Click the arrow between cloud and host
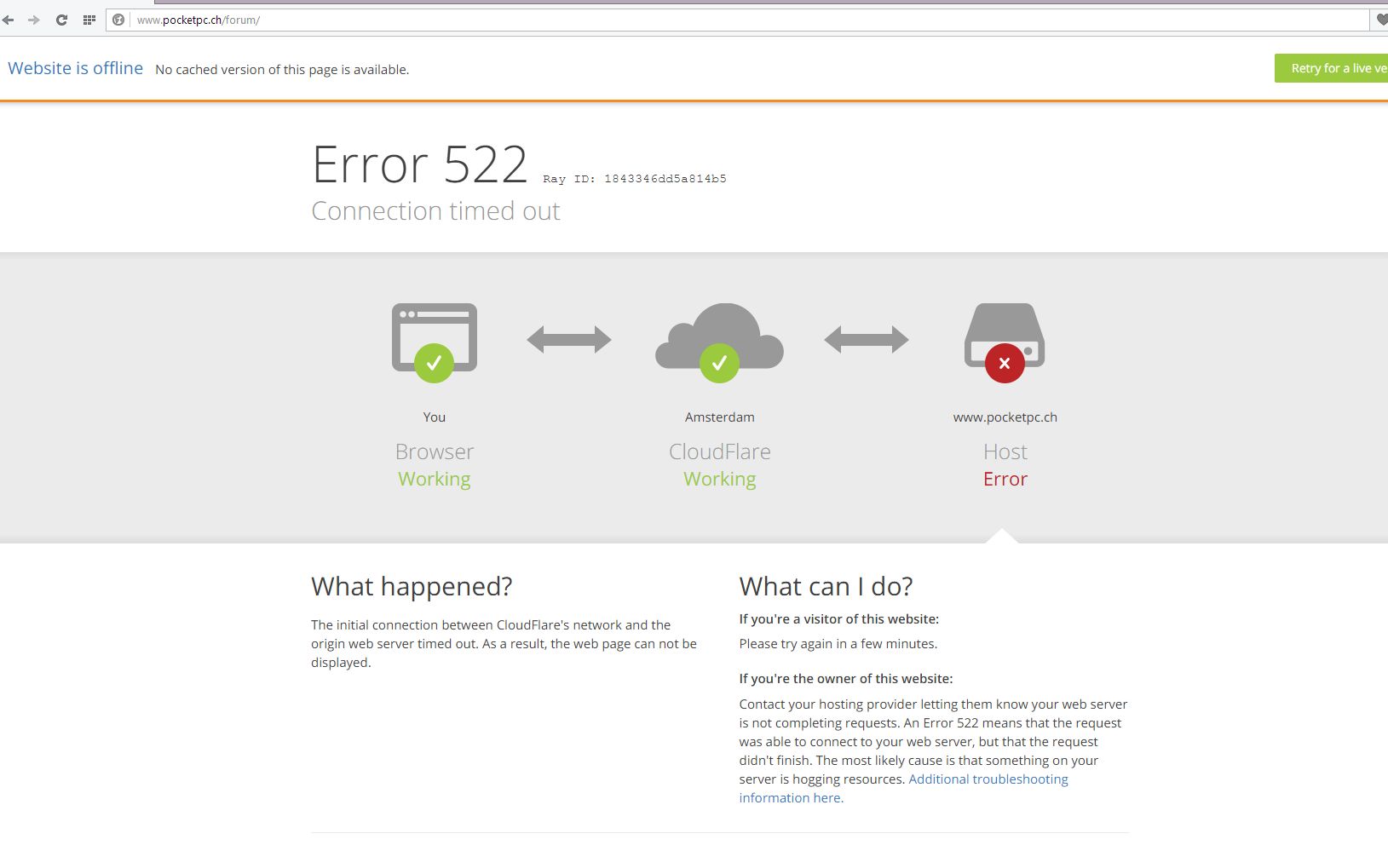This screenshot has width=1388, height=868. click(867, 339)
